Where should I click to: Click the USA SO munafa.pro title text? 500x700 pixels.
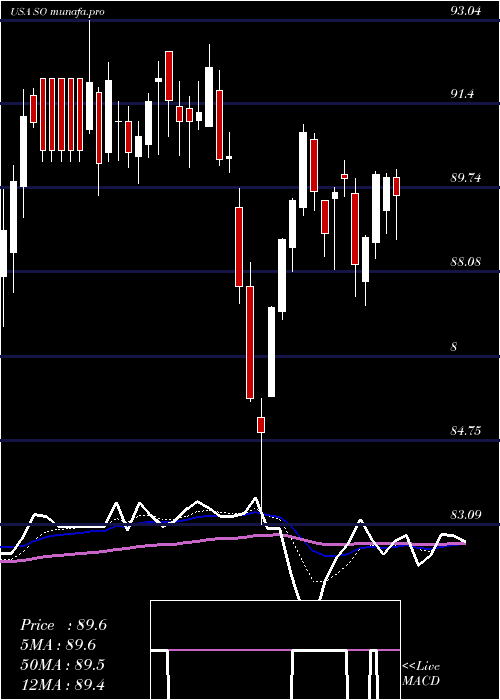(58, 12)
